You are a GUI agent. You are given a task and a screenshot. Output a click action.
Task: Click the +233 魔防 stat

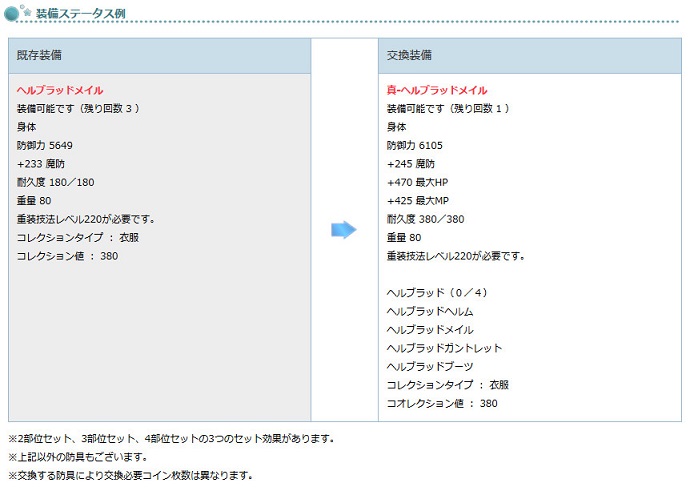pyautogui.click(x=41, y=164)
